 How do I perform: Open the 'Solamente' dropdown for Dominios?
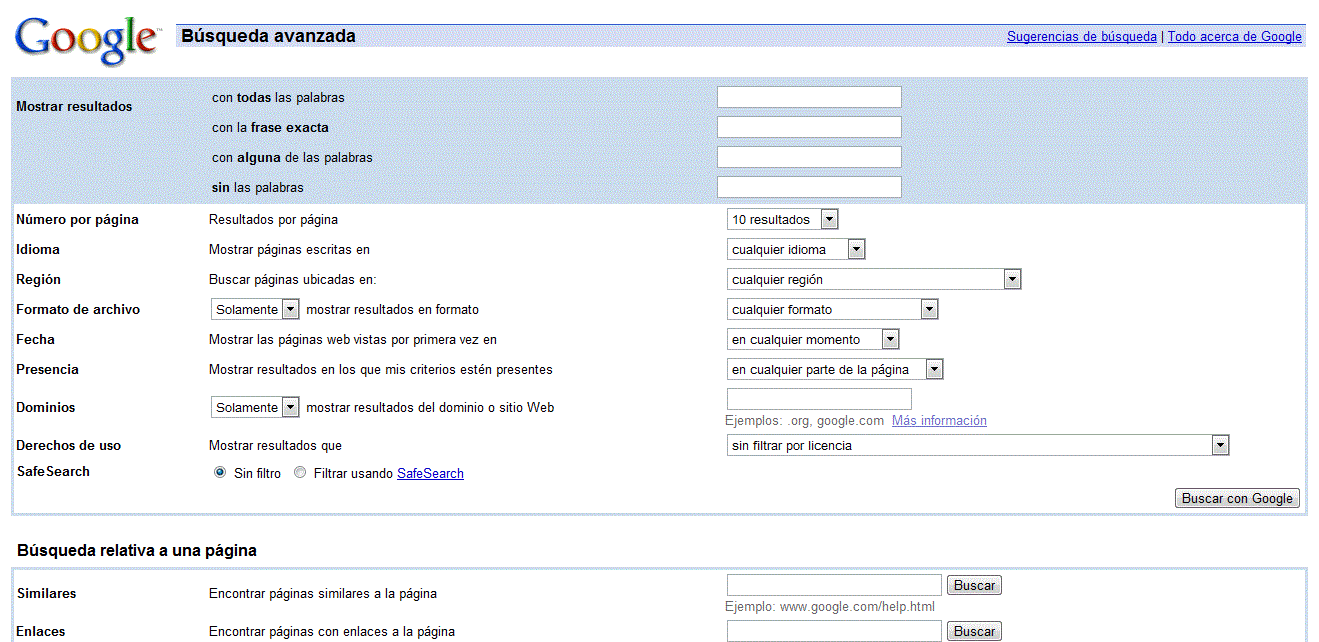coord(255,407)
